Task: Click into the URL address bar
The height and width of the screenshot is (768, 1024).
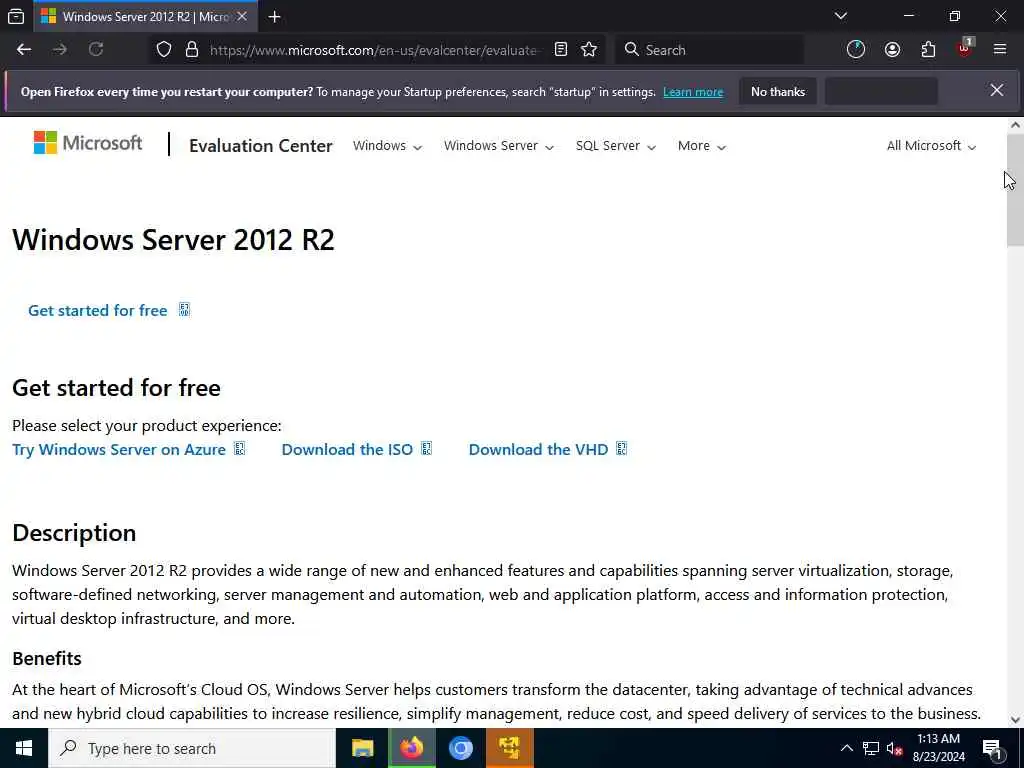Action: tap(374, 50)
